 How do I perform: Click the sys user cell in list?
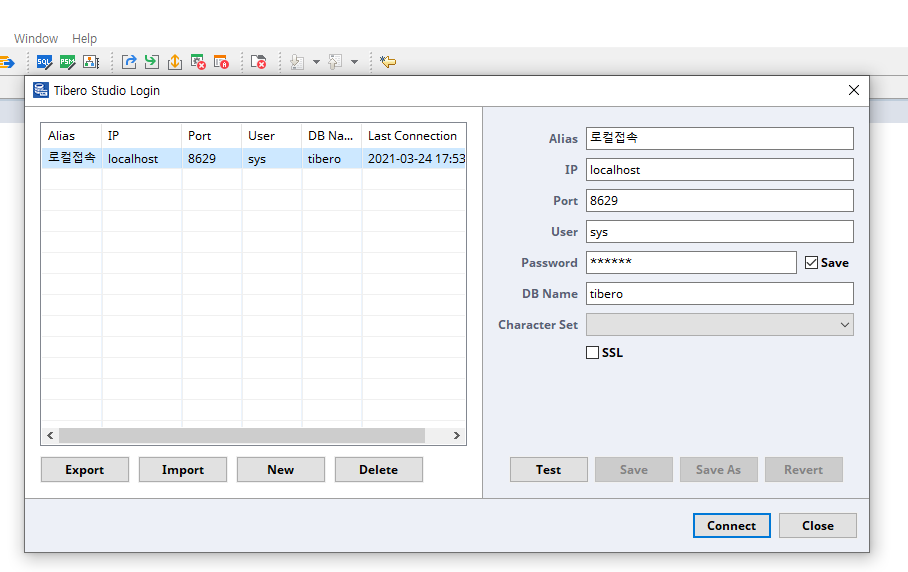(272, 158)
